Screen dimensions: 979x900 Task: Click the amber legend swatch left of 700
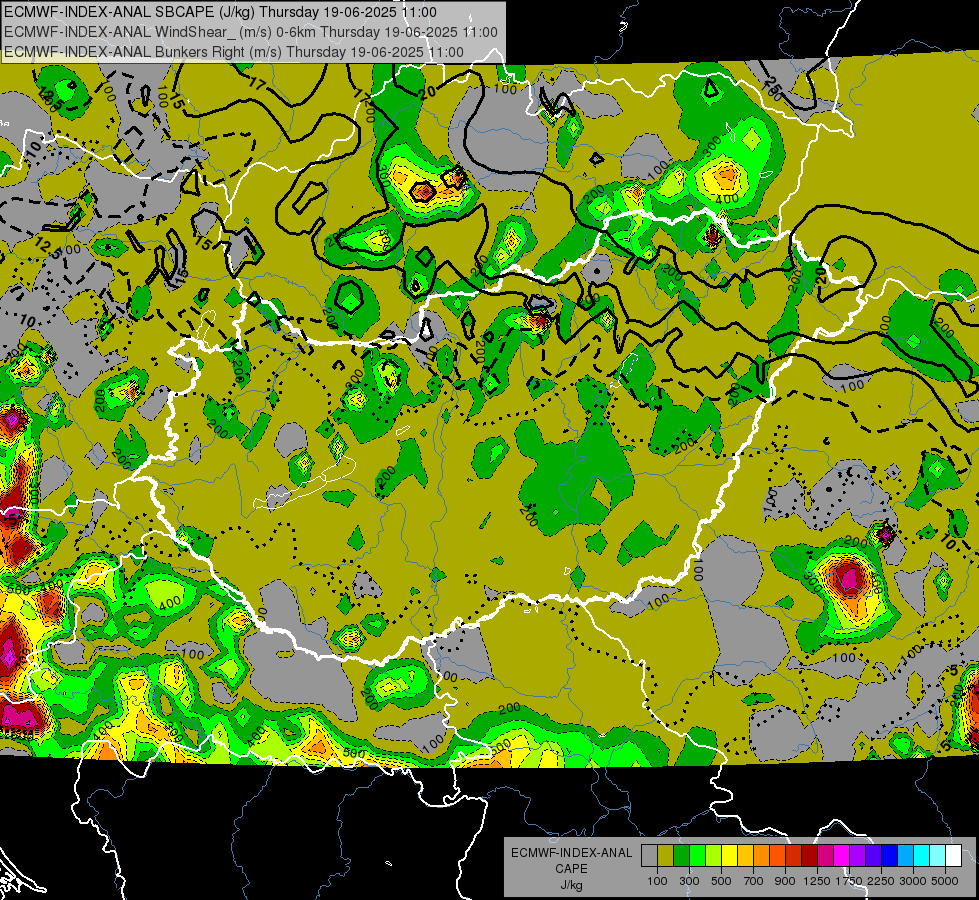coord(745,856)
